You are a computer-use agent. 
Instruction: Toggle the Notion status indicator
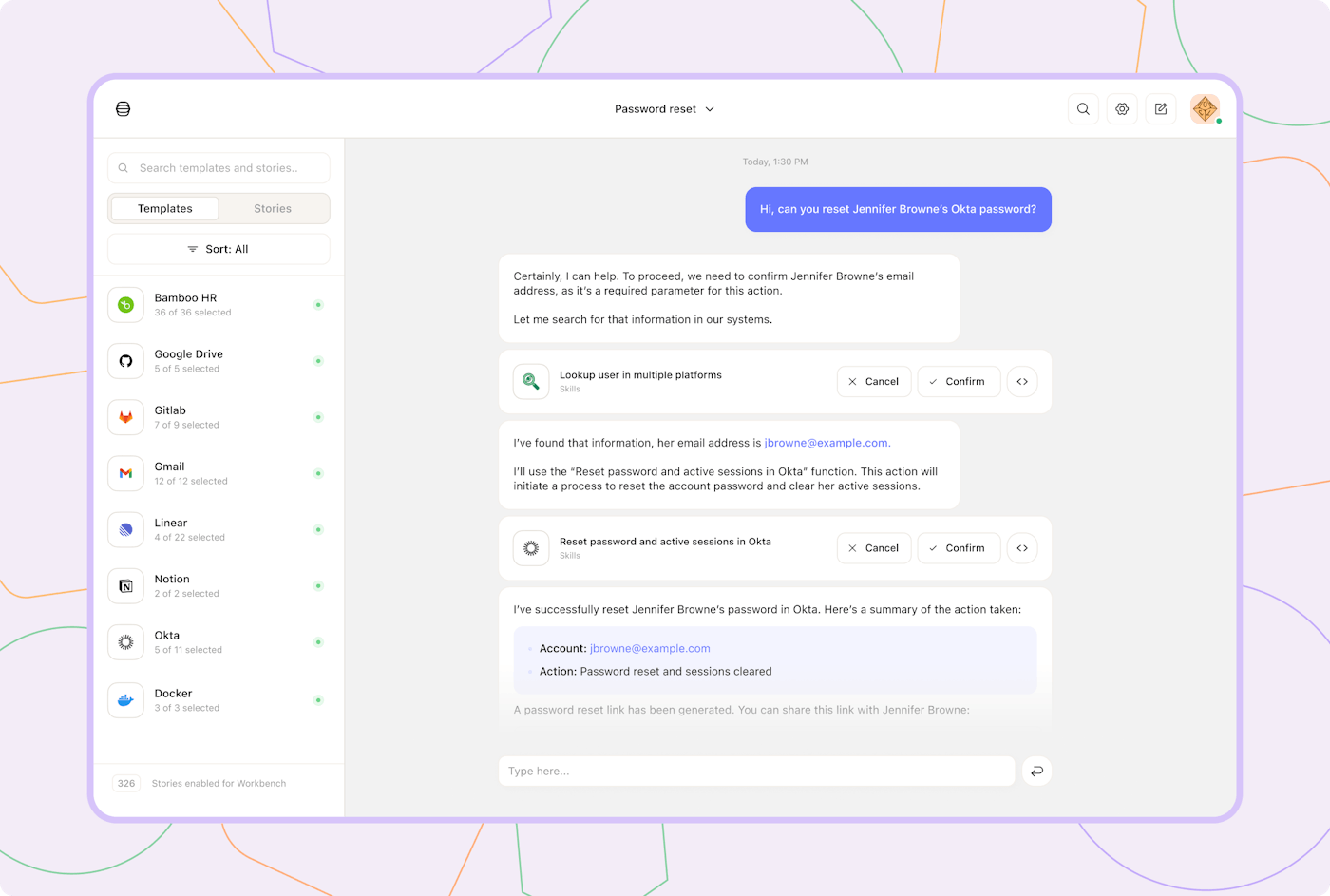[x=318, y=586]
